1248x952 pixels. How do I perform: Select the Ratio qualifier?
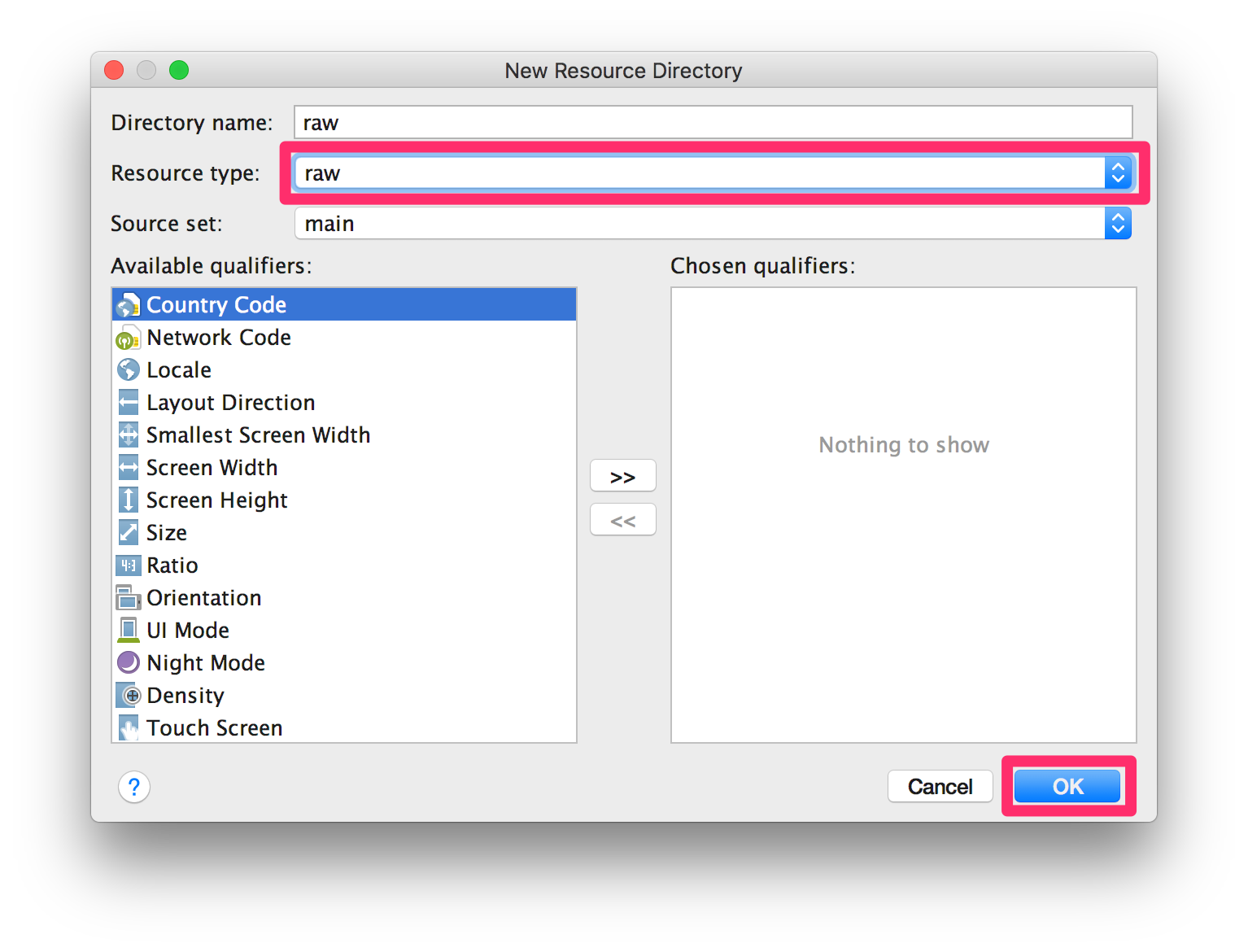point(344,565)
